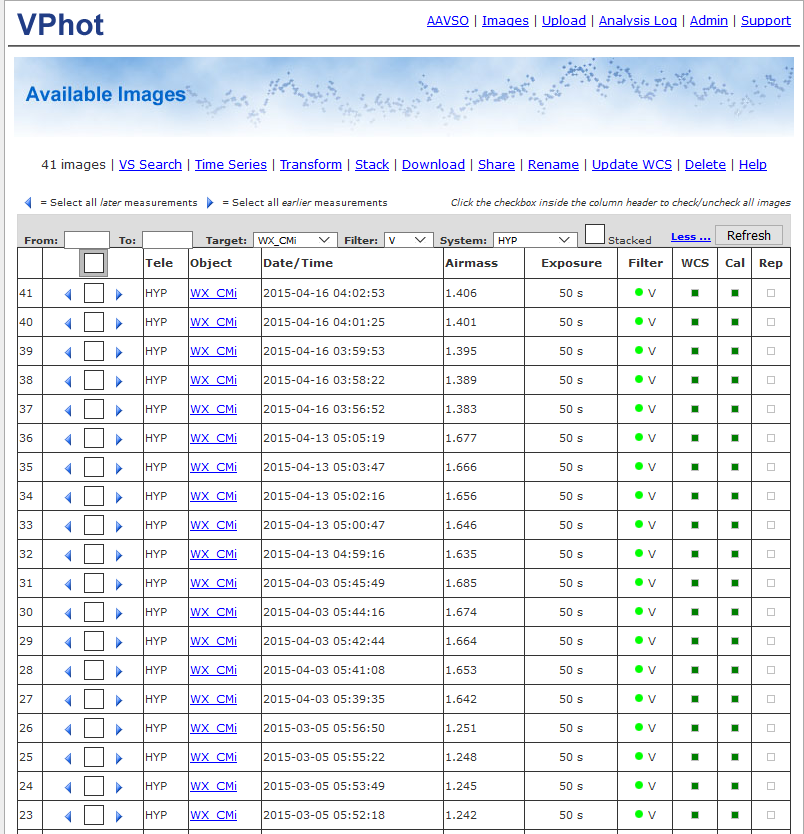
Task: Select the checkbox for image 39
Action: point(94,351)
